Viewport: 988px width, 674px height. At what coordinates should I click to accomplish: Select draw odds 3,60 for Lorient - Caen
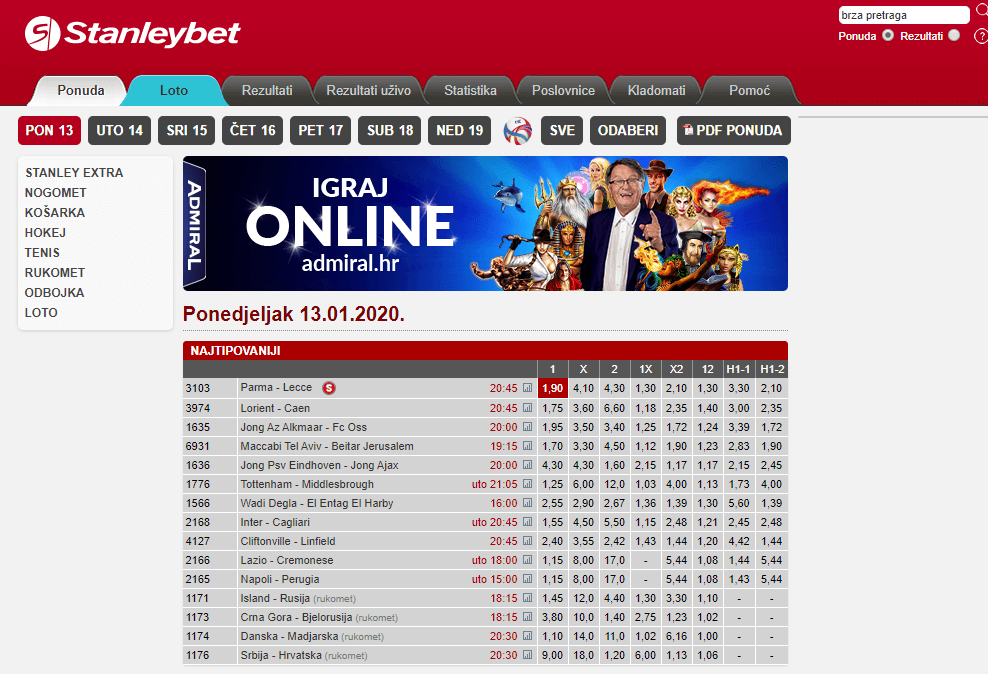(x=583, y=408)
